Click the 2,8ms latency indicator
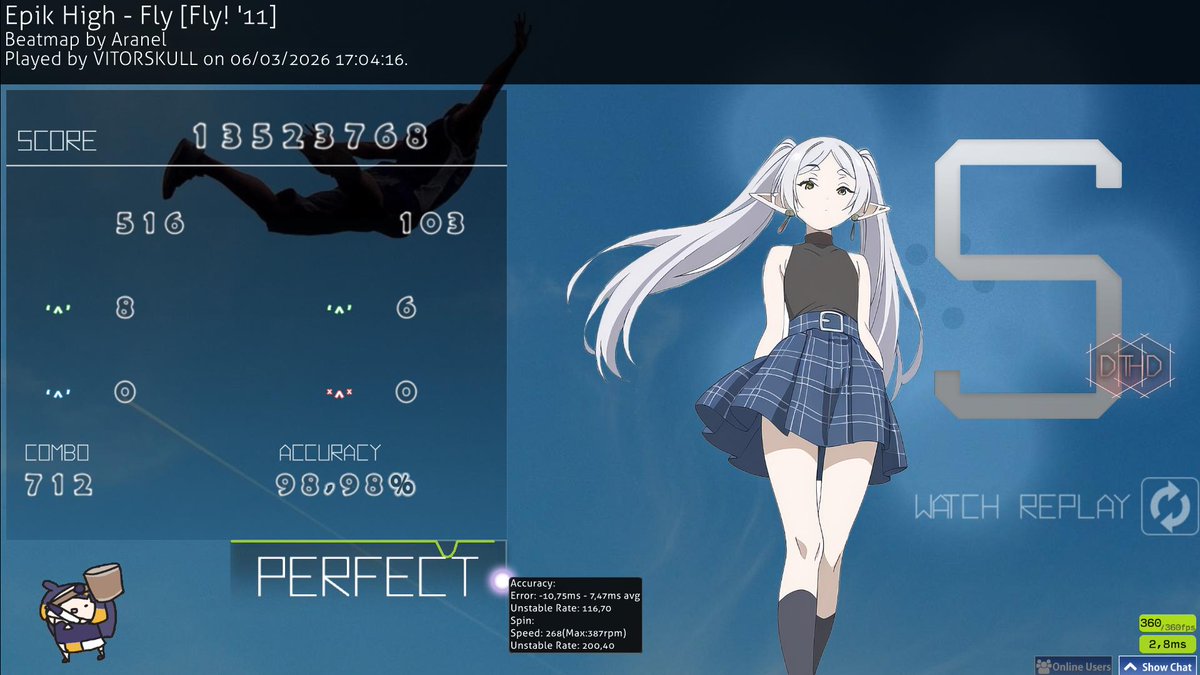This screenshot has height=675, width=1200. click(x=1166, y=644)
